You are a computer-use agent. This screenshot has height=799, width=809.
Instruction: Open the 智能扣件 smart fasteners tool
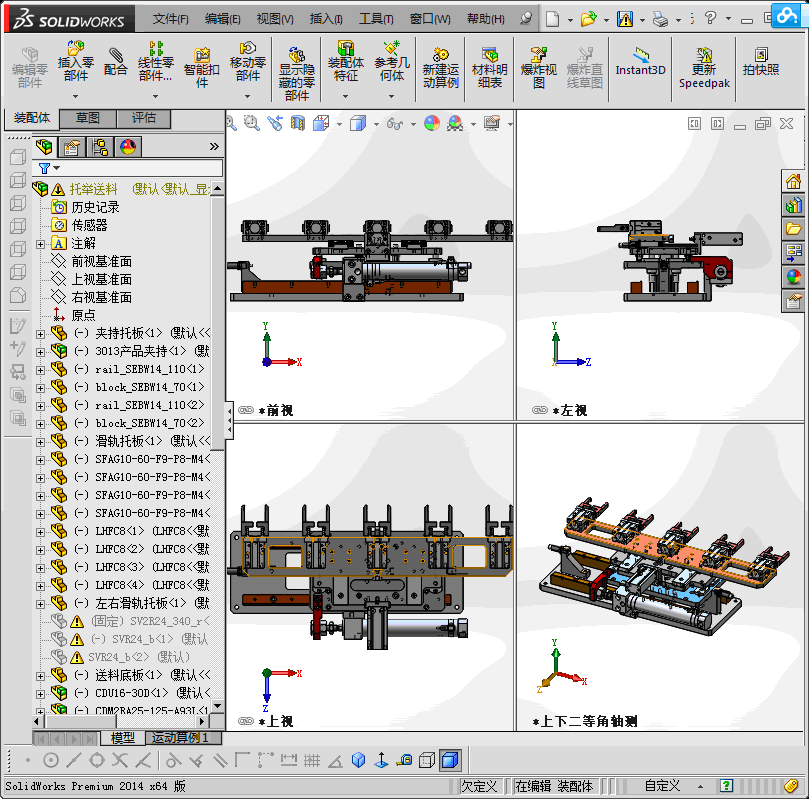coord(202,67)
